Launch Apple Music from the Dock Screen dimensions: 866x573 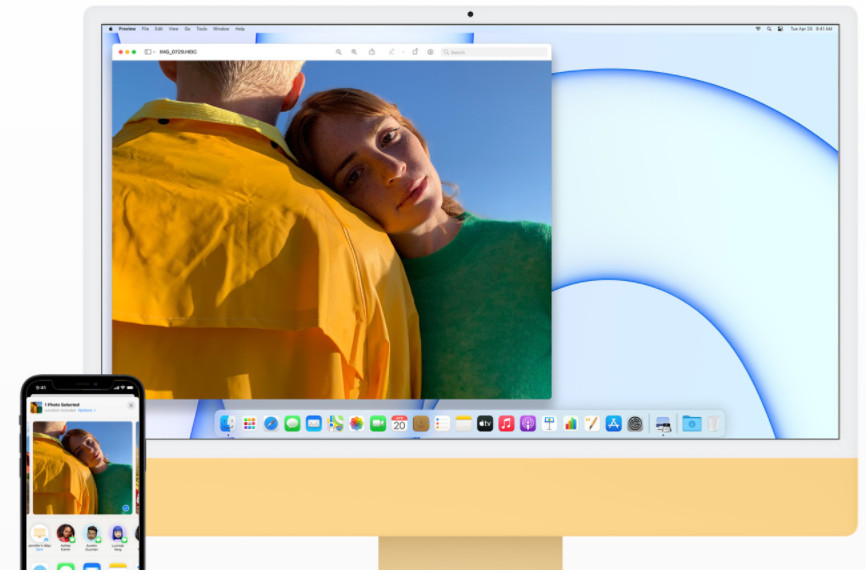(506, 424)
